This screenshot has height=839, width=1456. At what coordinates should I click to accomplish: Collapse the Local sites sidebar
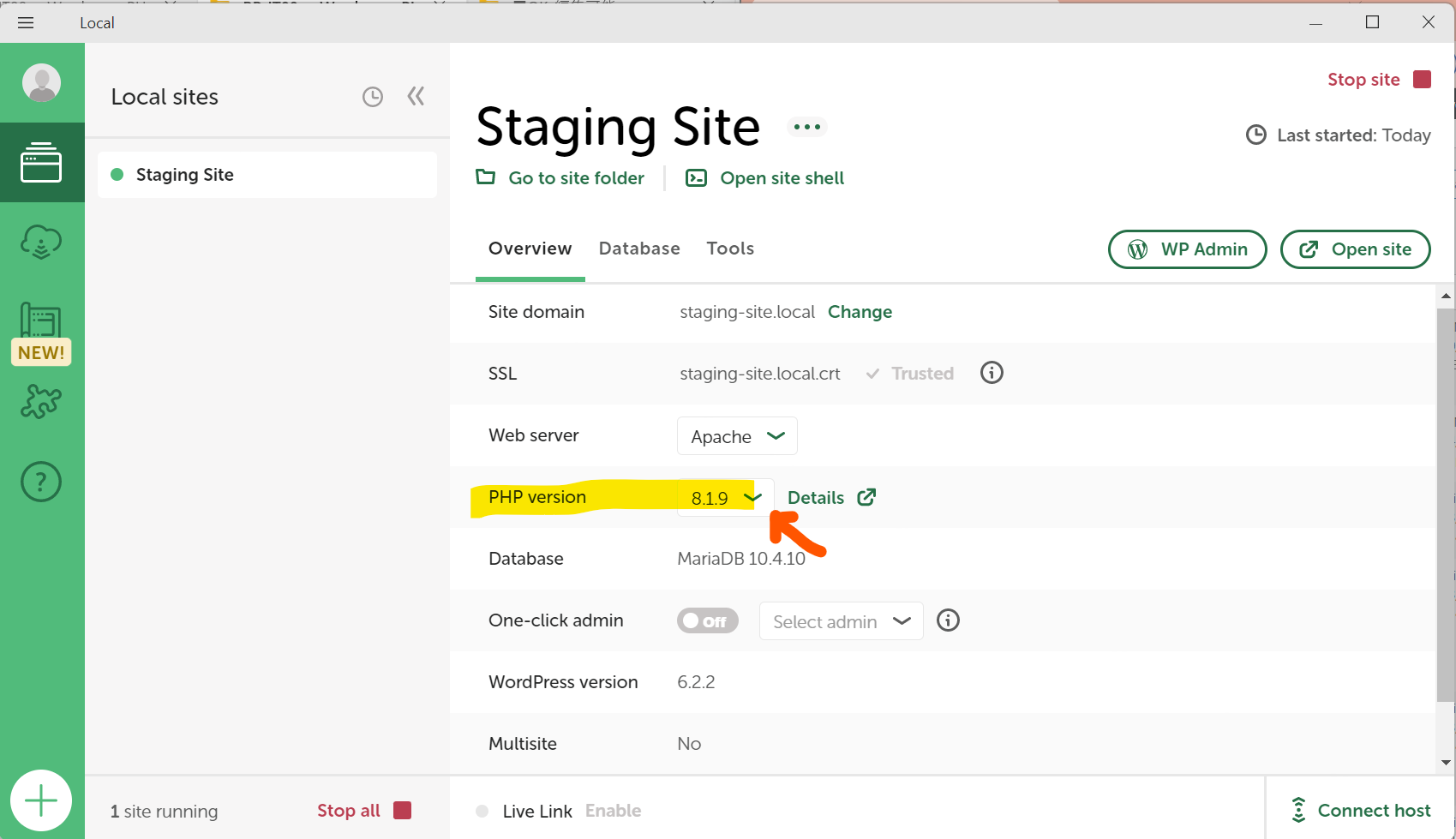[416, 96]
